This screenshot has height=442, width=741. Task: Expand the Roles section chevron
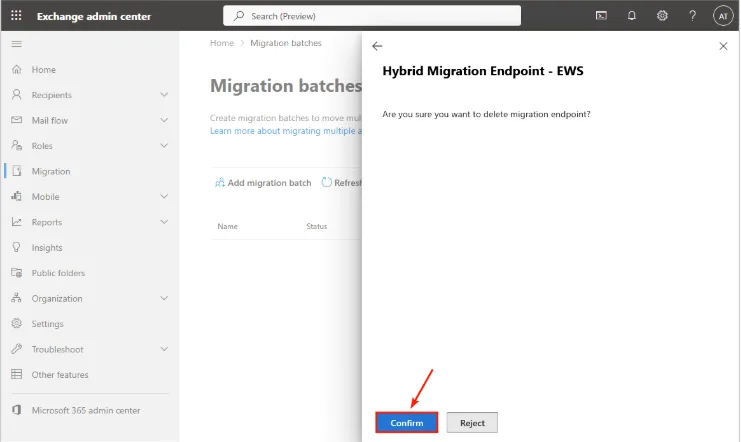pyautogui.click(x=164, y=146)
